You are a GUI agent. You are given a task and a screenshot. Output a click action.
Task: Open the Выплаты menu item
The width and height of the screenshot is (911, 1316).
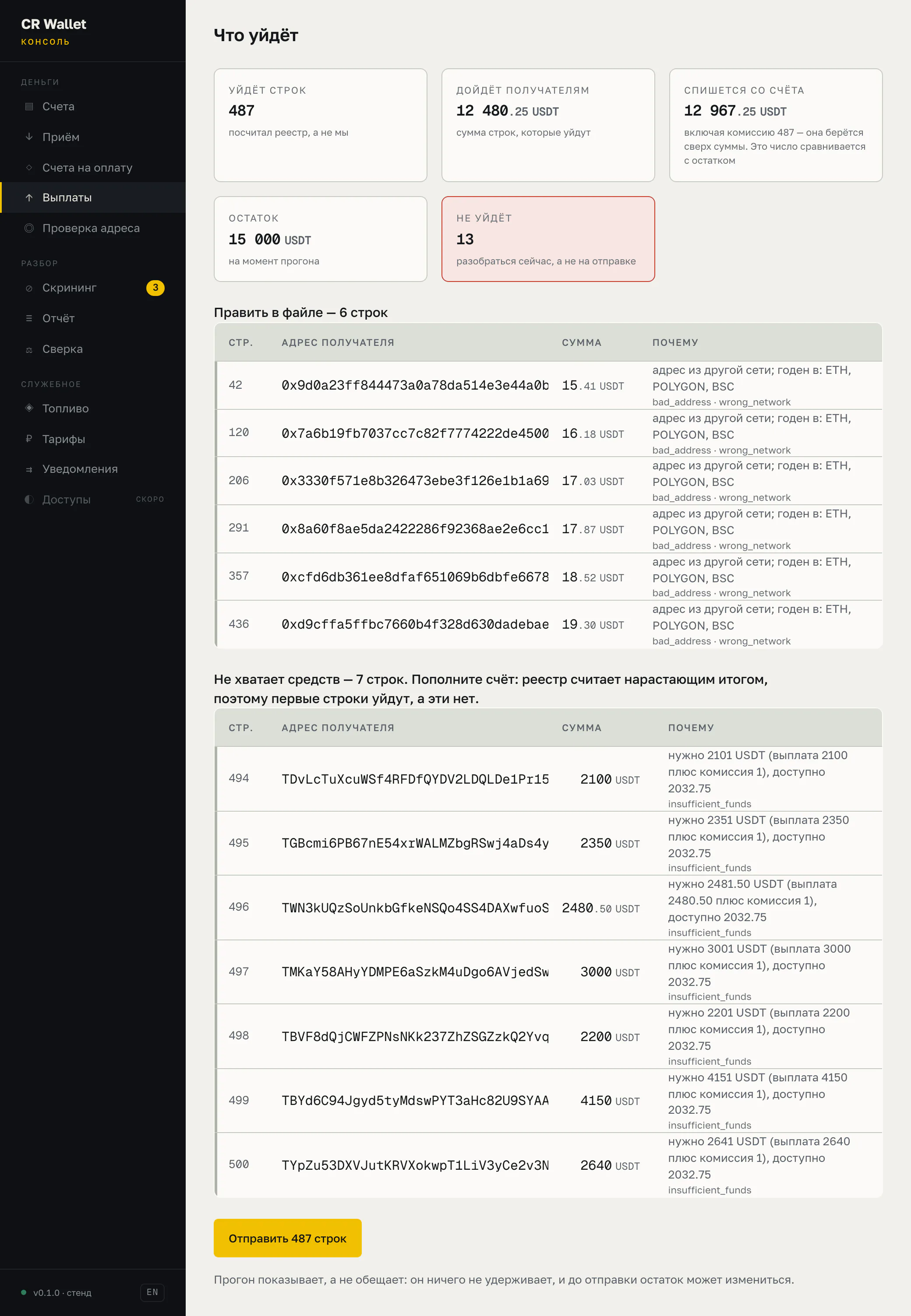click(x=93, y=197)
